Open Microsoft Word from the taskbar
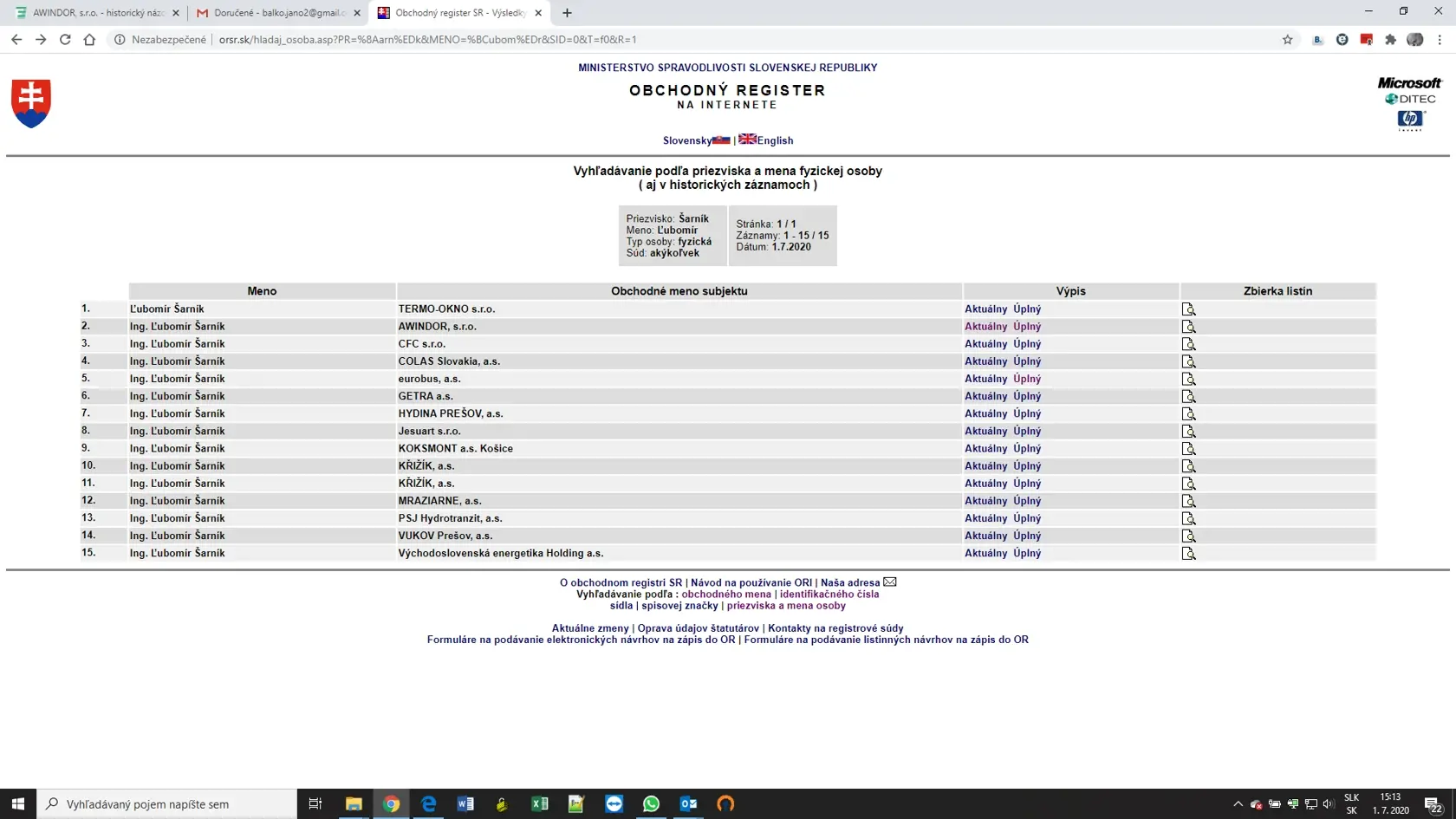This screenshot has height=819, width=1456. (x=465, y=803)
